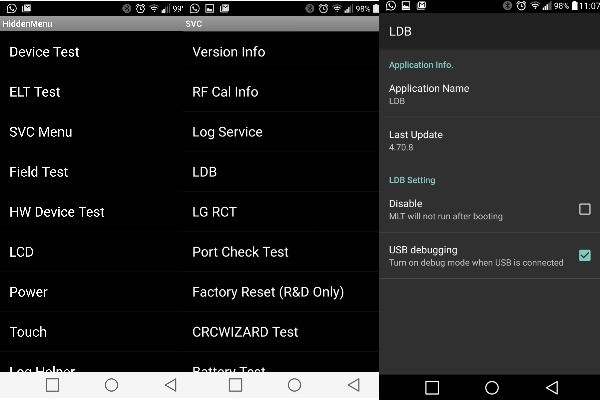This screenshot has width=600, height=400.
Task: Tap Field Test option
Action: (91, 172)
